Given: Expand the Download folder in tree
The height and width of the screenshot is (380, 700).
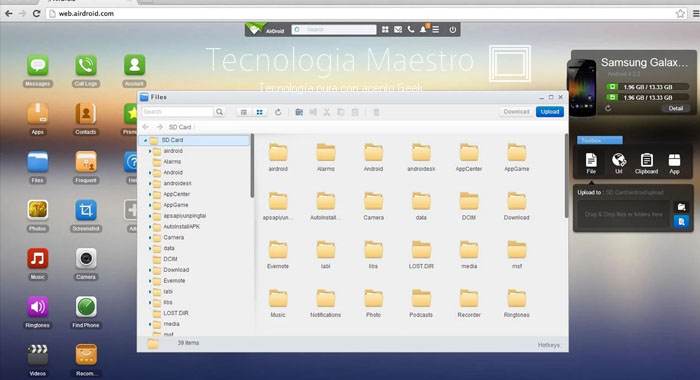Looking at the screenshot, I should click(150, 270).
